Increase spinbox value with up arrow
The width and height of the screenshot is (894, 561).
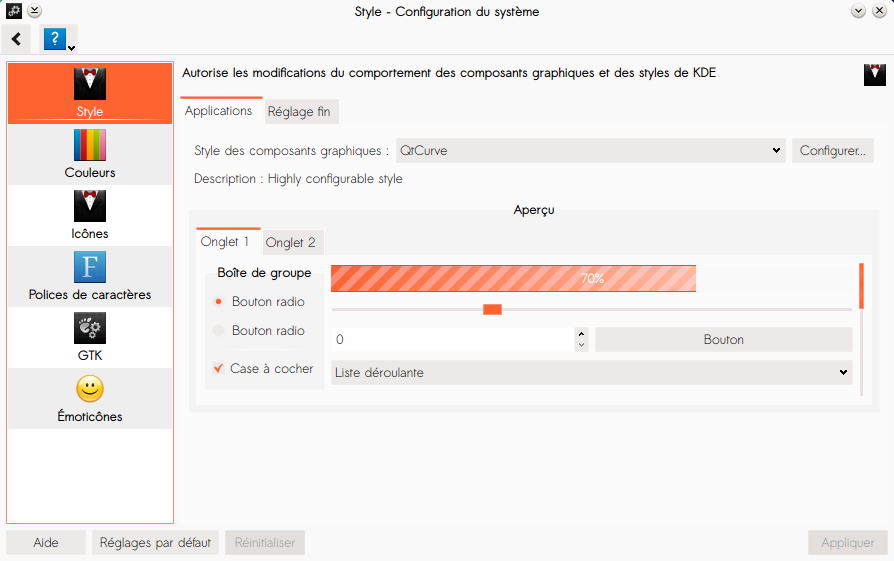581,334
